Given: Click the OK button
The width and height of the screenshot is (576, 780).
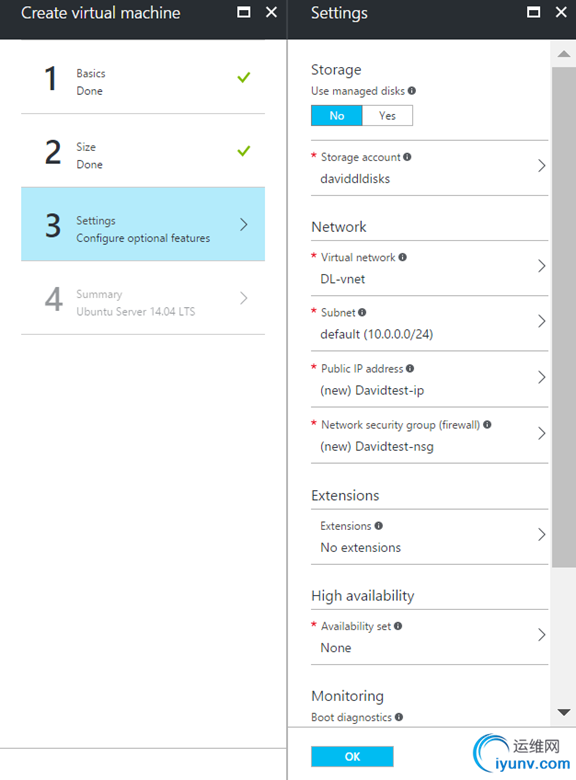Looking at the screenshot, I should pos(352,757).
